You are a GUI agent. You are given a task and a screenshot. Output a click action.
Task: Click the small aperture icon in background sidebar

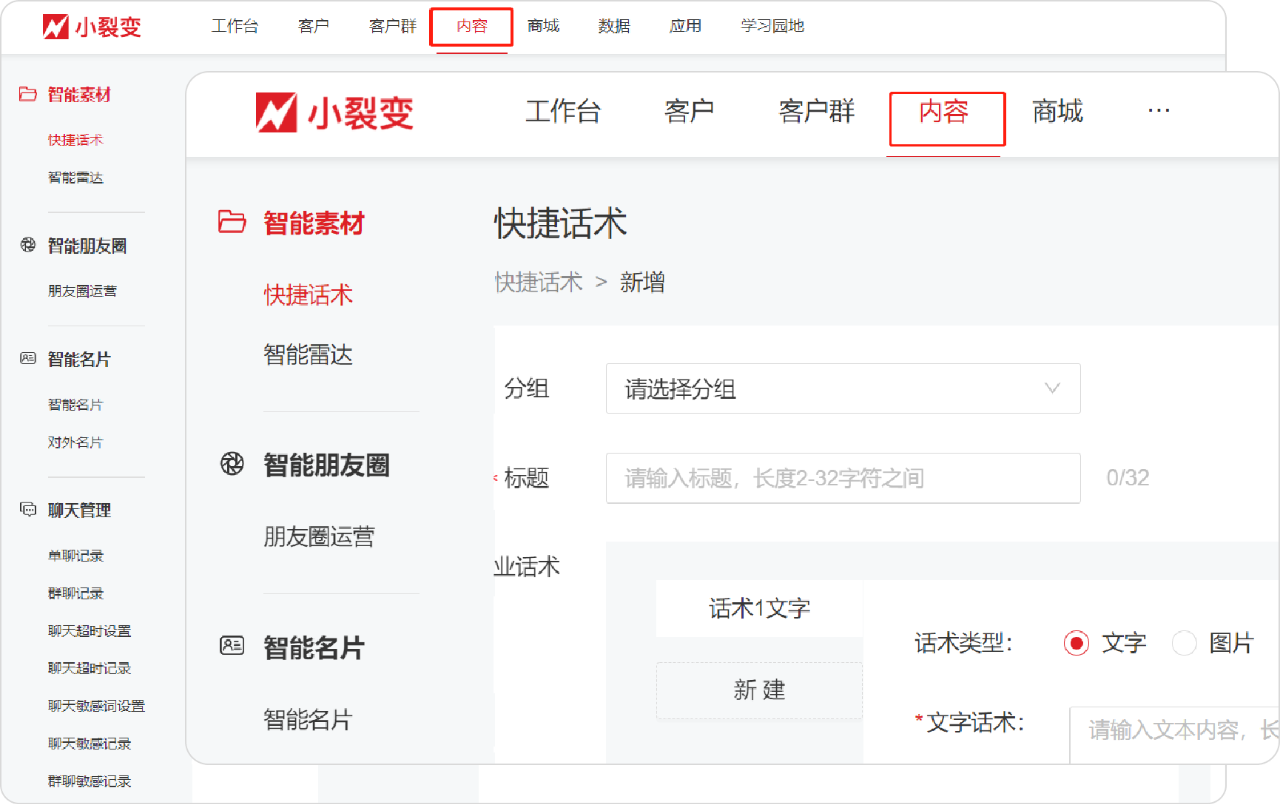(28, 246)
